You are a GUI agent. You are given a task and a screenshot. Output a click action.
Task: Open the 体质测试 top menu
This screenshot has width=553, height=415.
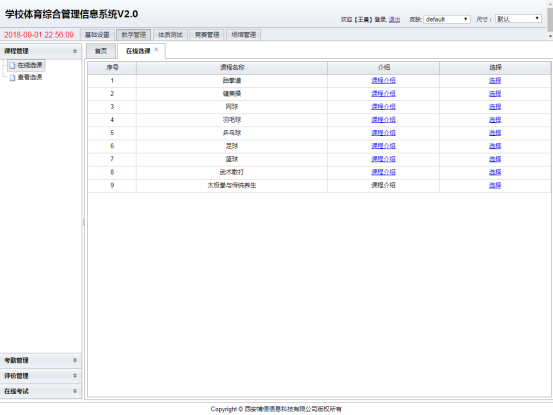tap(170, 35)
